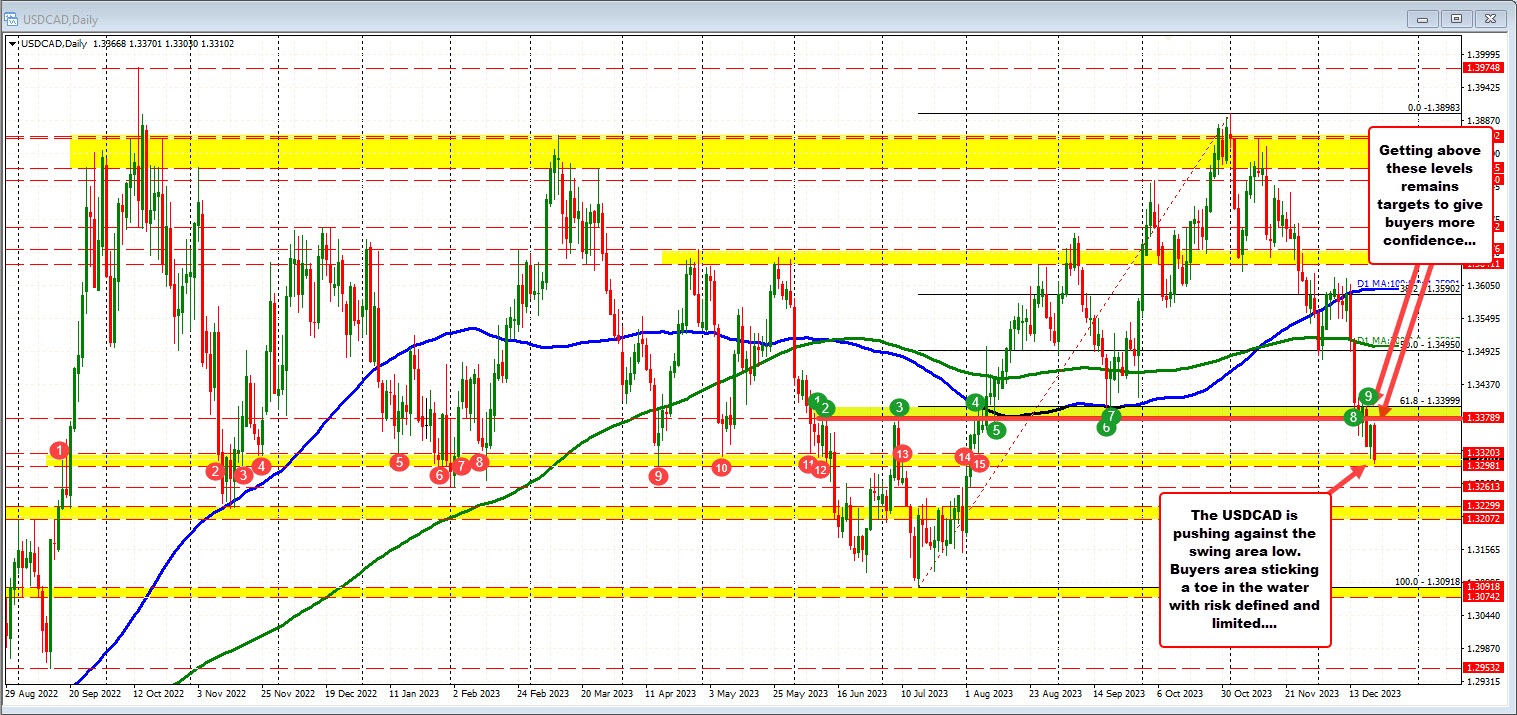
Task: Click the 'USDCAD is pushing against' note box
Action: point(1245,568)
